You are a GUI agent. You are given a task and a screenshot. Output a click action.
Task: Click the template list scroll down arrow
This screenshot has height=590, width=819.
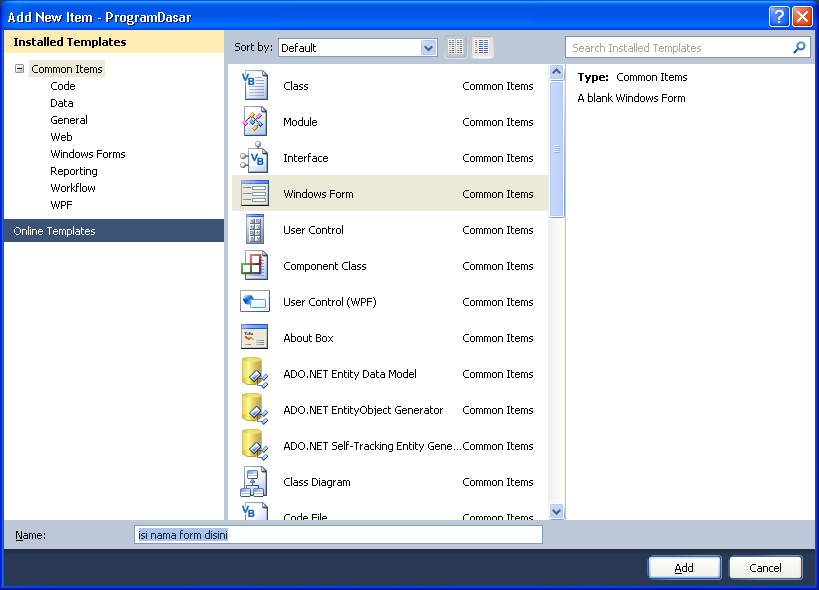pyautogui.click(x=557, y=511)
